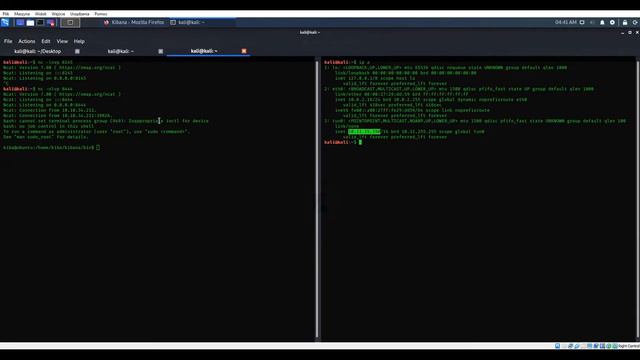This screenshot has height=360, width=640.
Task: Click the display icon next to the clock
Action: click(582, 22)
